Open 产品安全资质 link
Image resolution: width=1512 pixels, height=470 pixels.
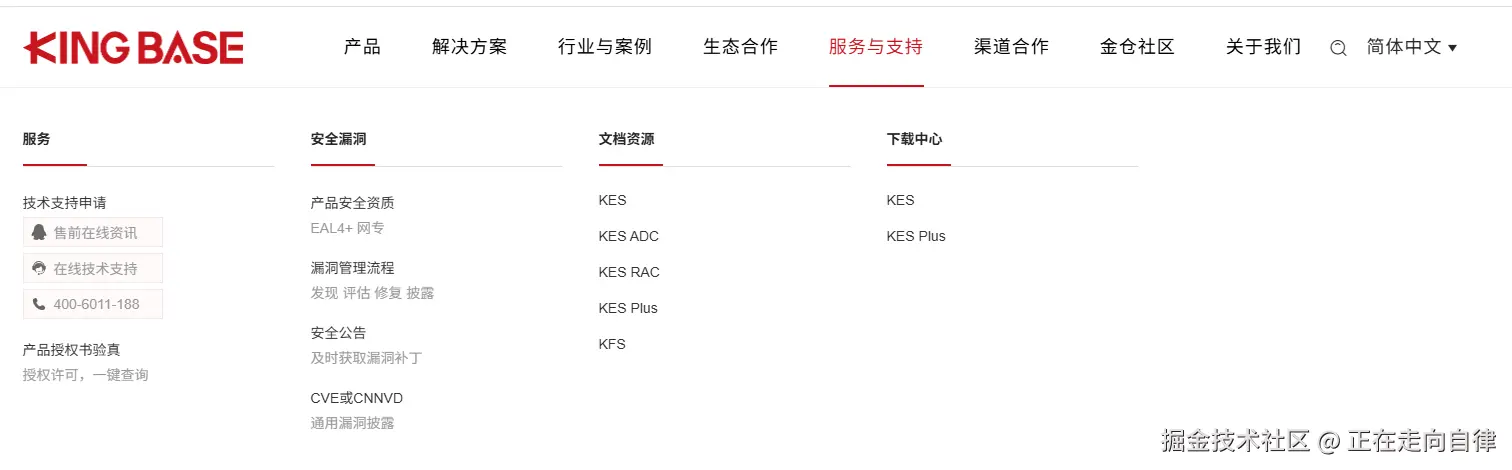pos(352,203)
